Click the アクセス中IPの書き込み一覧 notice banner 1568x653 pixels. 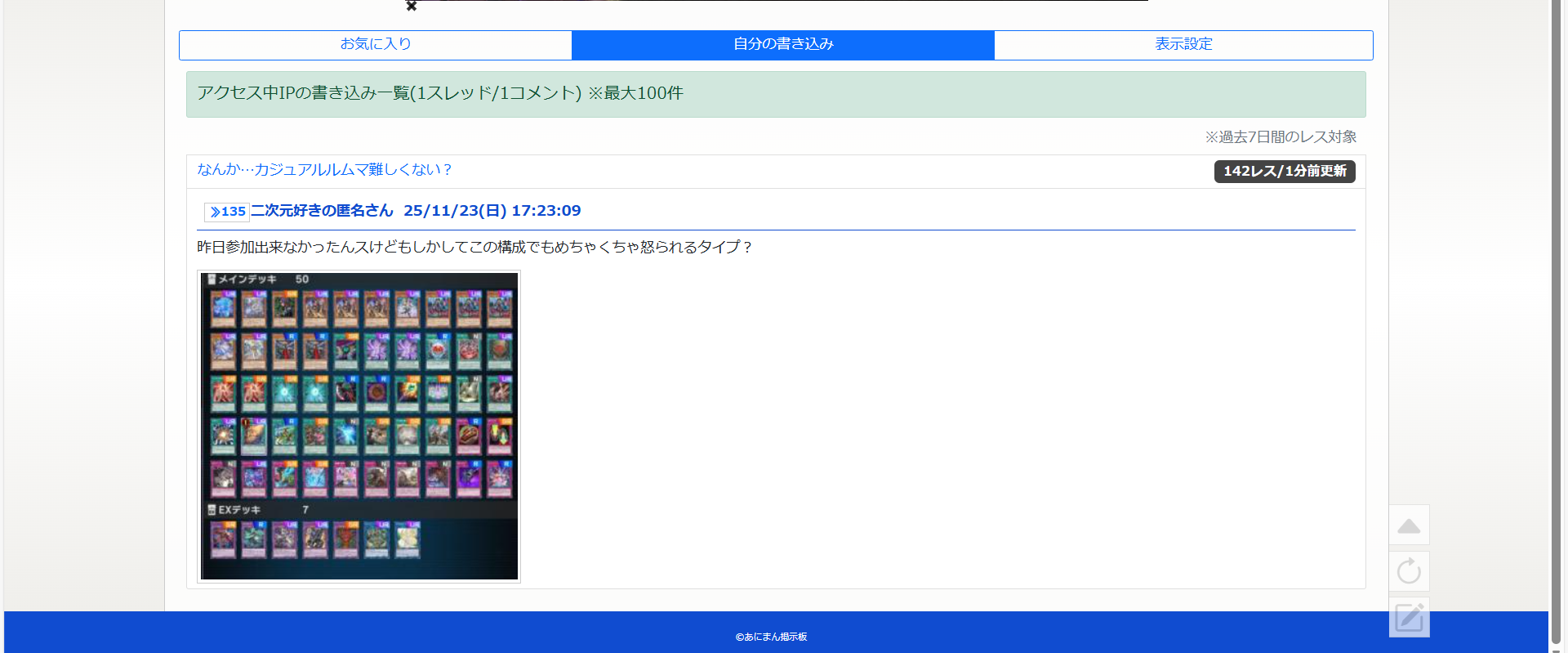click(776, 94)
